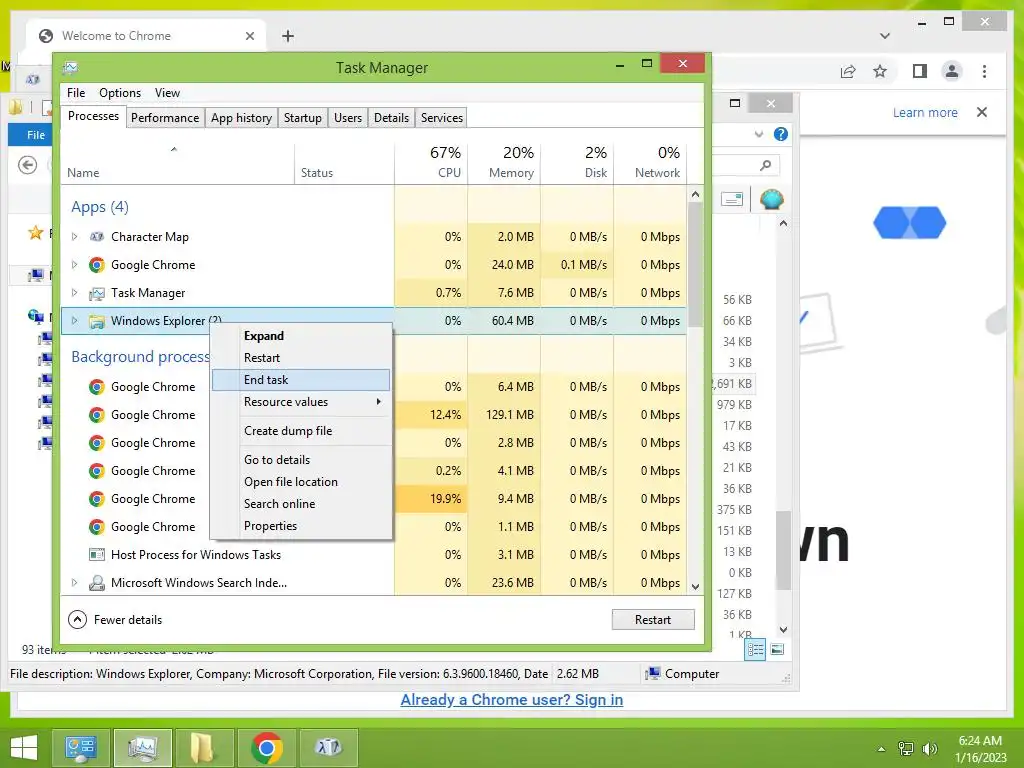Choose Open file location menu entry

pyautogui.click(x=301, y=482)
